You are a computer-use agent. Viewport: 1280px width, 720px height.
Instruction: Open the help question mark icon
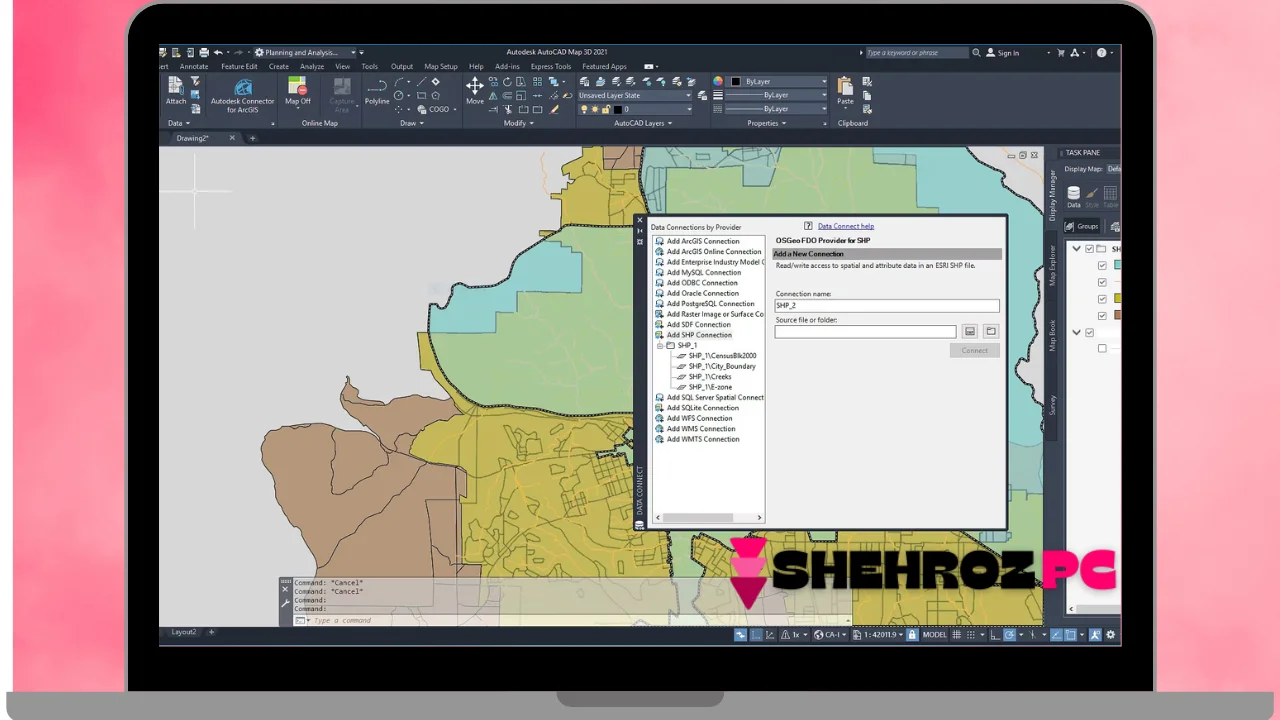click(1101, 52)
